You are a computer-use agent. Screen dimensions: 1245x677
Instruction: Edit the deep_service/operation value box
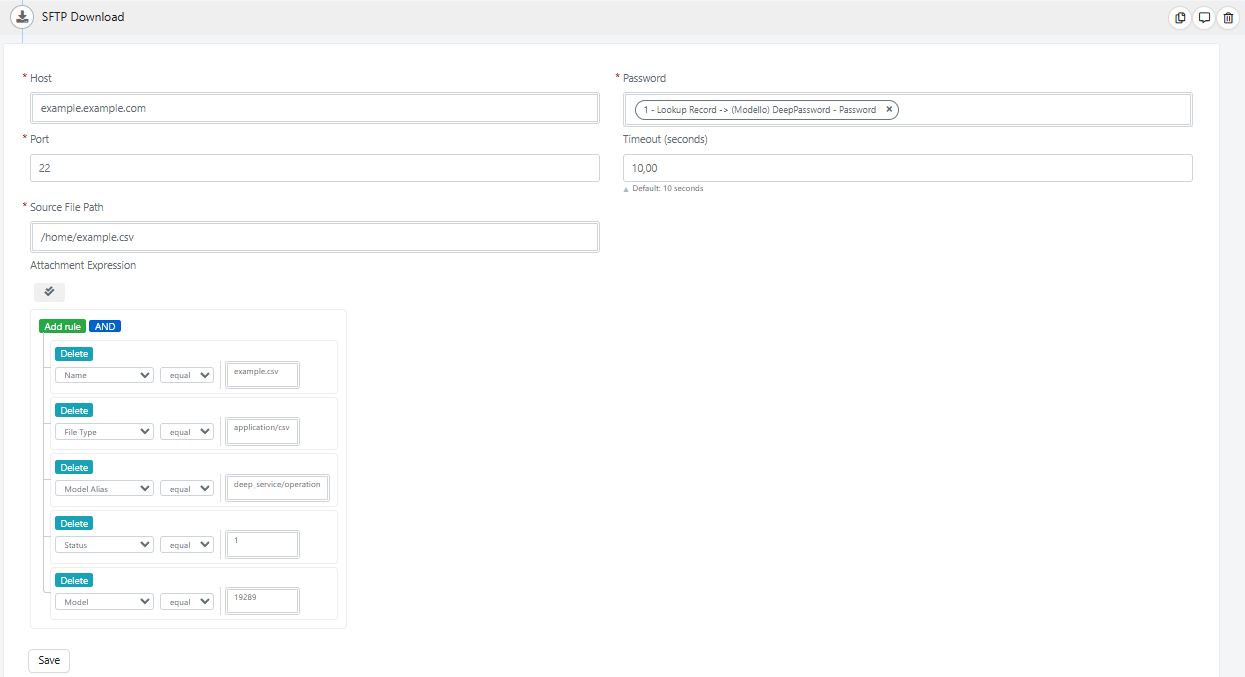[x=277, y=488]
